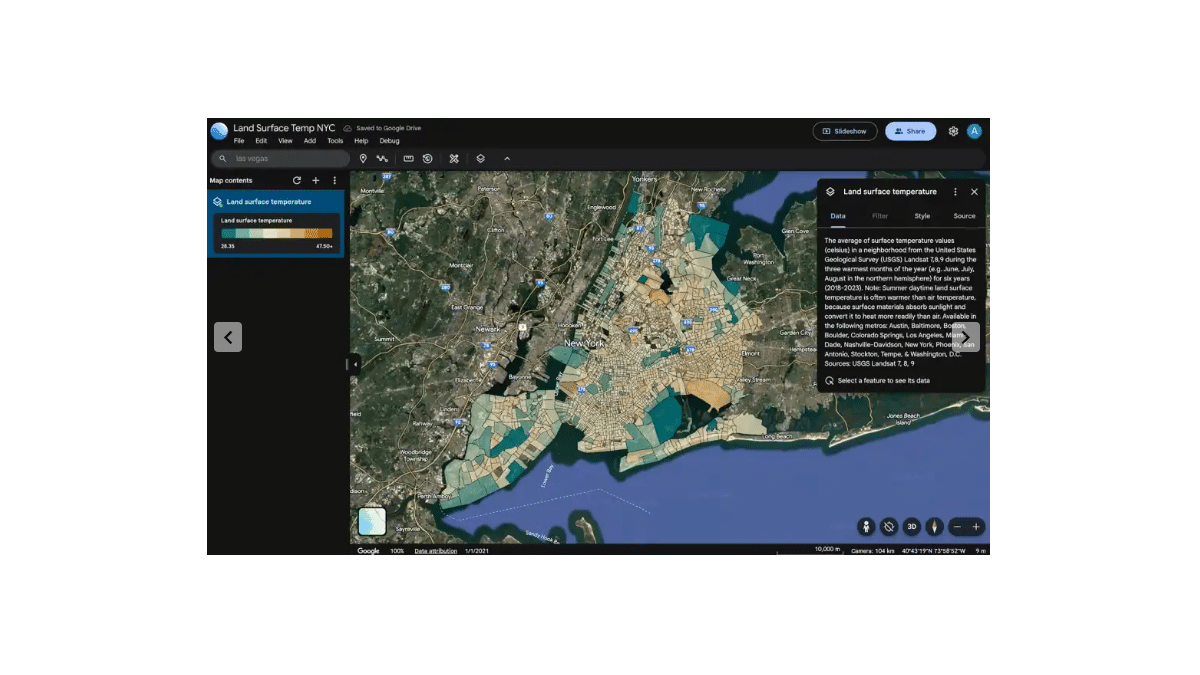The height and width of the screenshot is (675, 1200).
Task: Click the project title Land Surface Temp NYC
Action: [284, 128]
